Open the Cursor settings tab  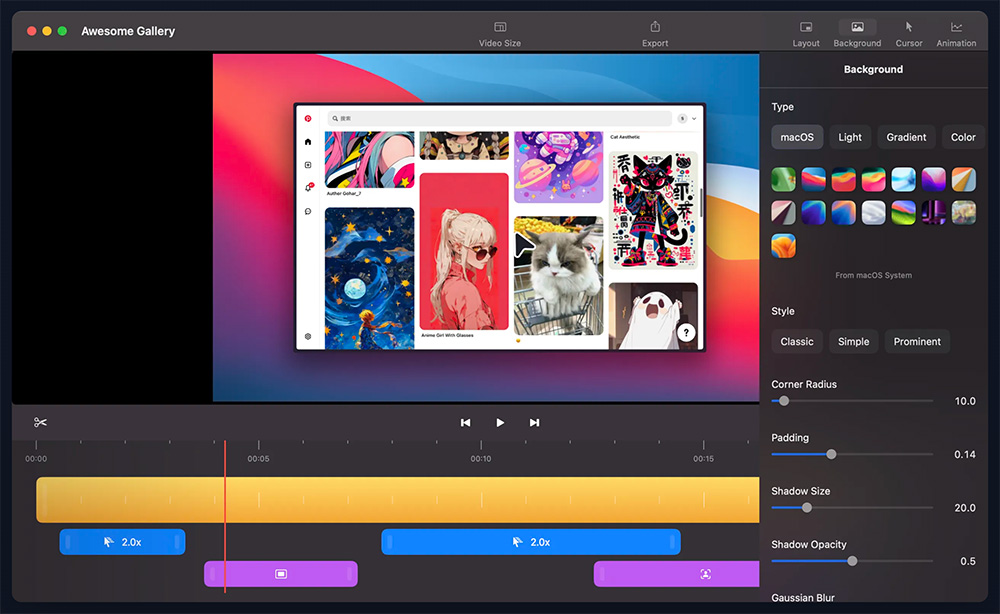908,34
